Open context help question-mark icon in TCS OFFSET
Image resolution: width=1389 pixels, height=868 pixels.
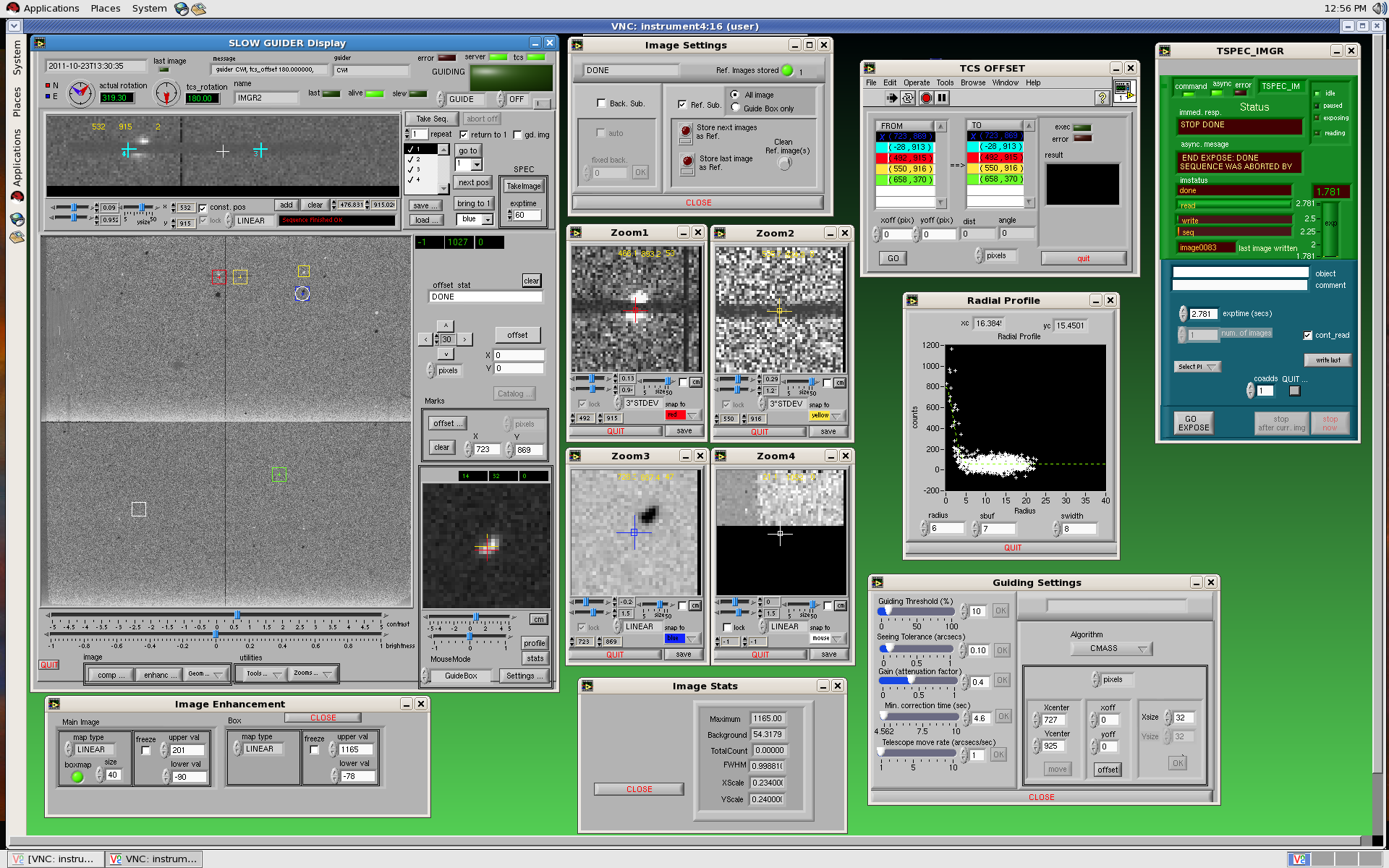[1102, 98]
